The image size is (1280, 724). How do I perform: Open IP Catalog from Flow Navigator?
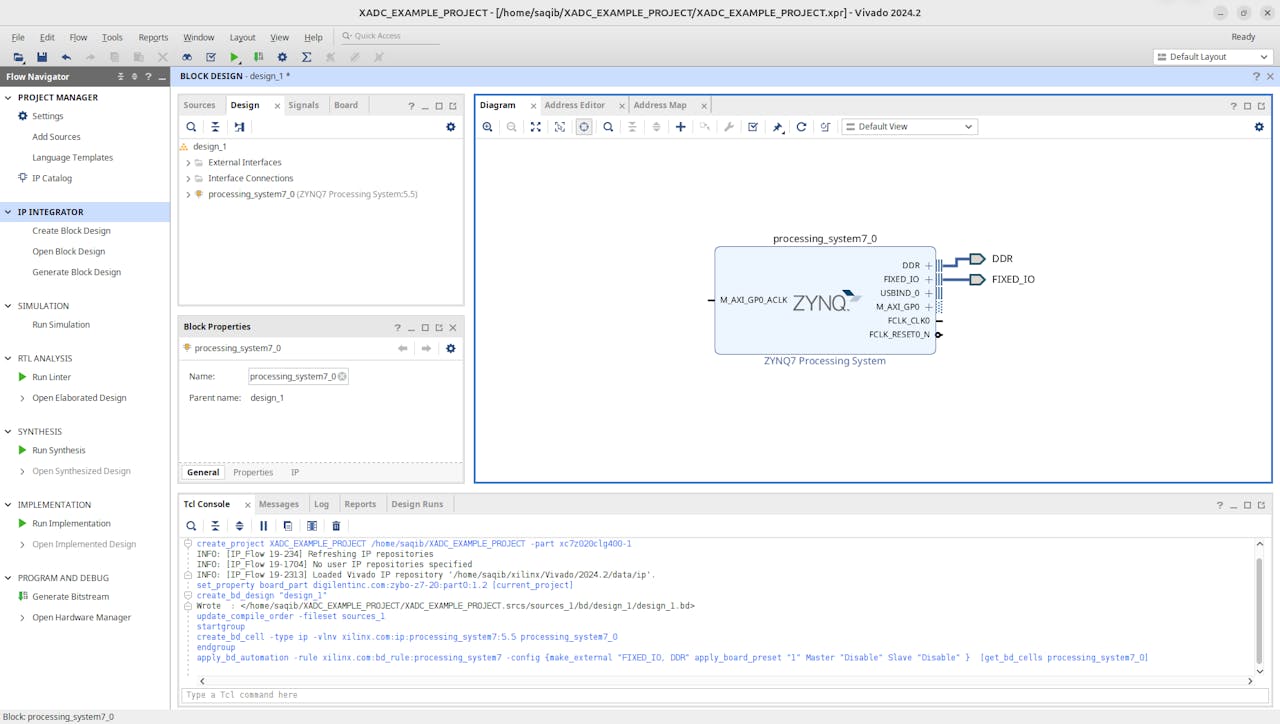(x=52, y=179)
